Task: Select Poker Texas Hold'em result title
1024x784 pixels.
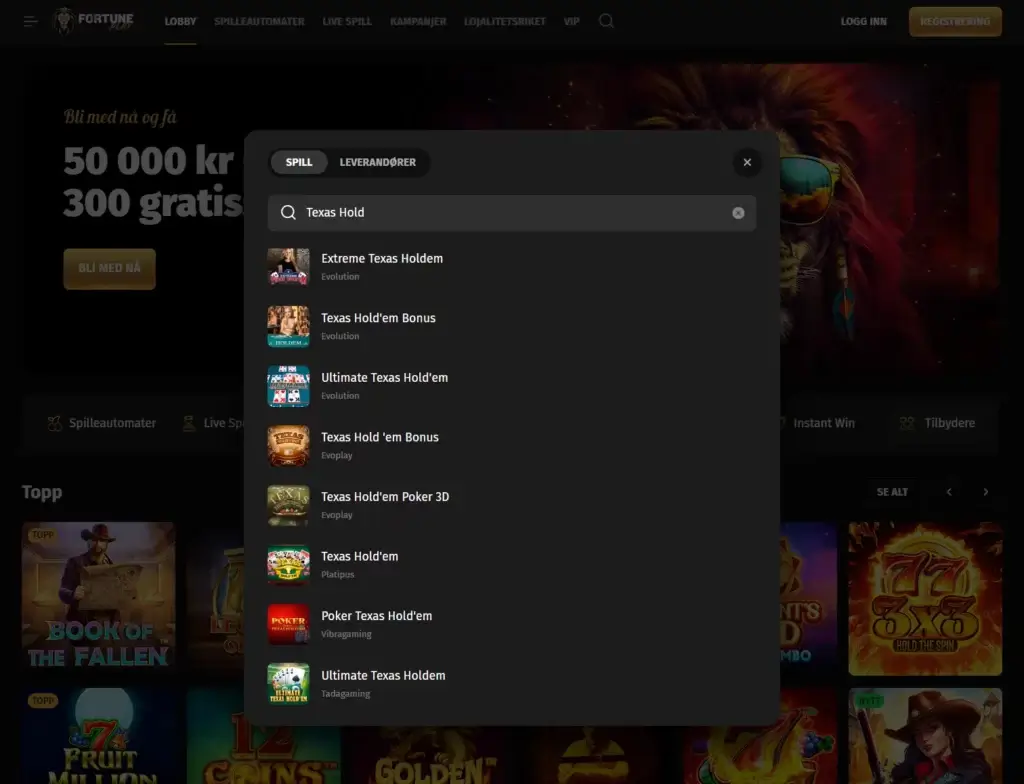Action: [x=377, y=616]
